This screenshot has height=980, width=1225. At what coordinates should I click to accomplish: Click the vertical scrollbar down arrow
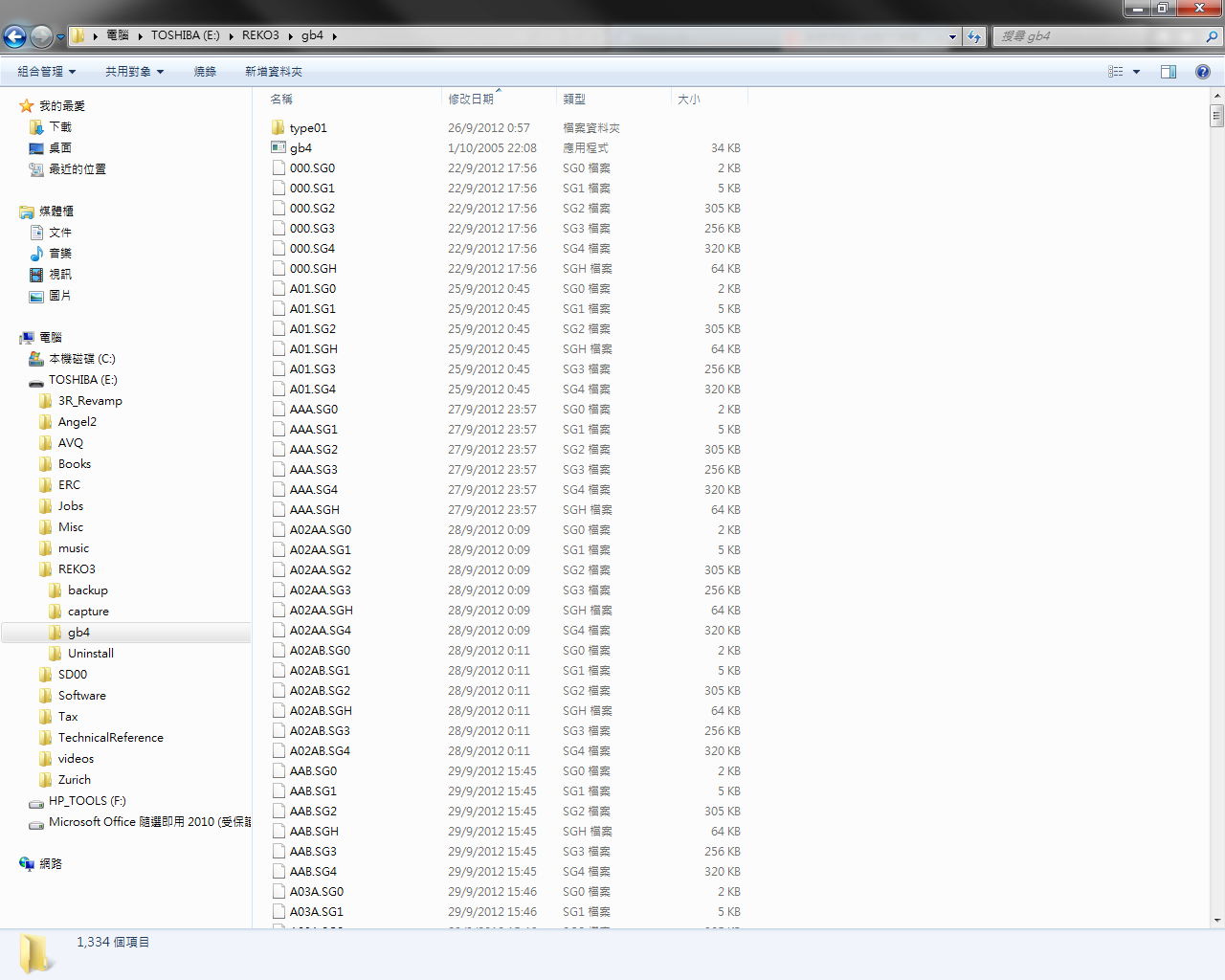(x=1217, y=921)
